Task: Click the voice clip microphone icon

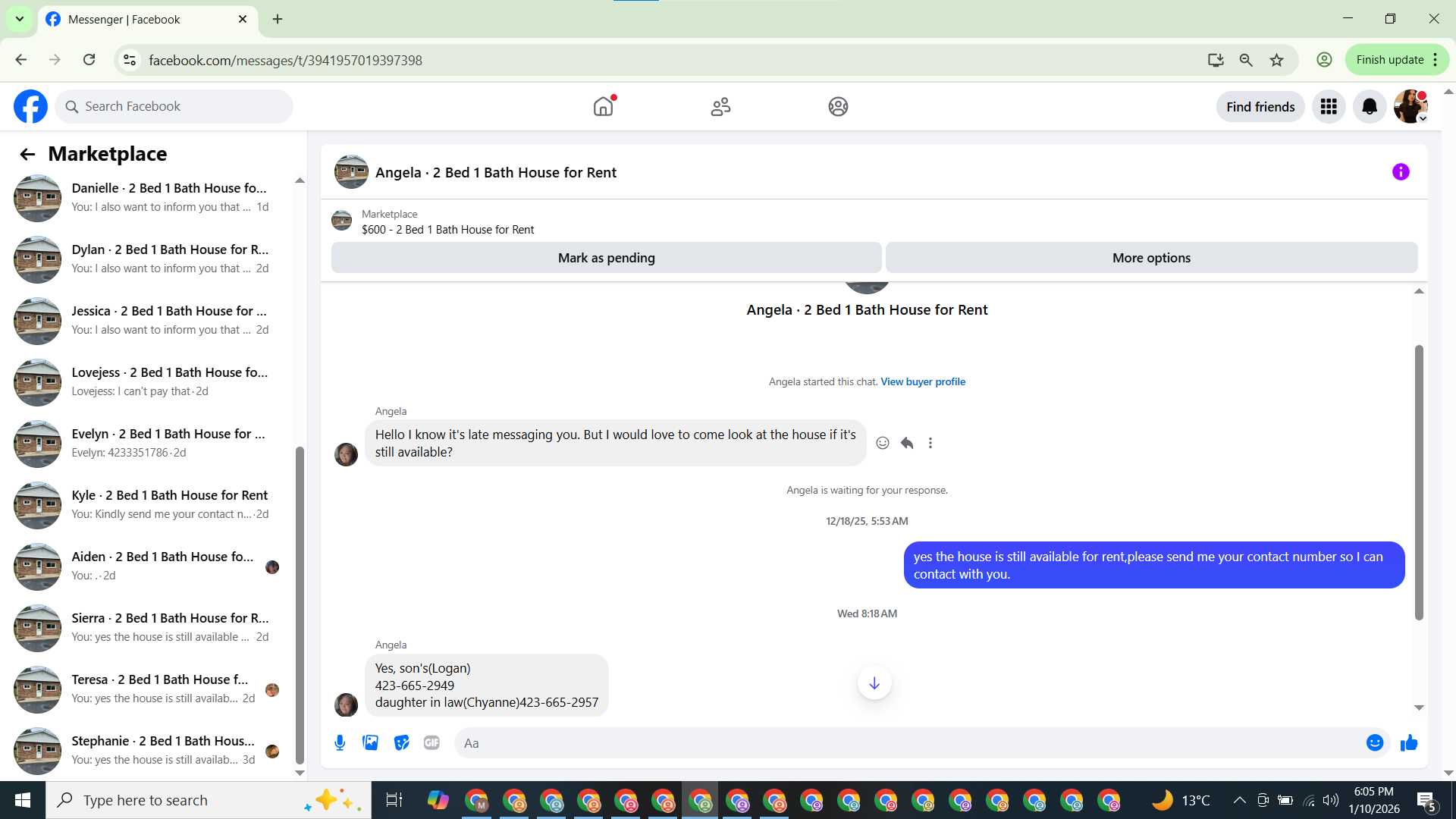Action: [340, 743]
